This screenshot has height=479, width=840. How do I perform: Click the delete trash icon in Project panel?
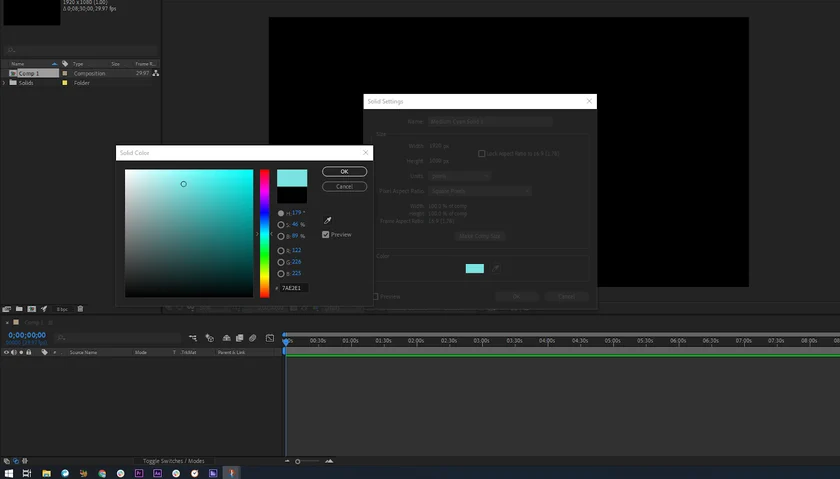tap(81, 309)
